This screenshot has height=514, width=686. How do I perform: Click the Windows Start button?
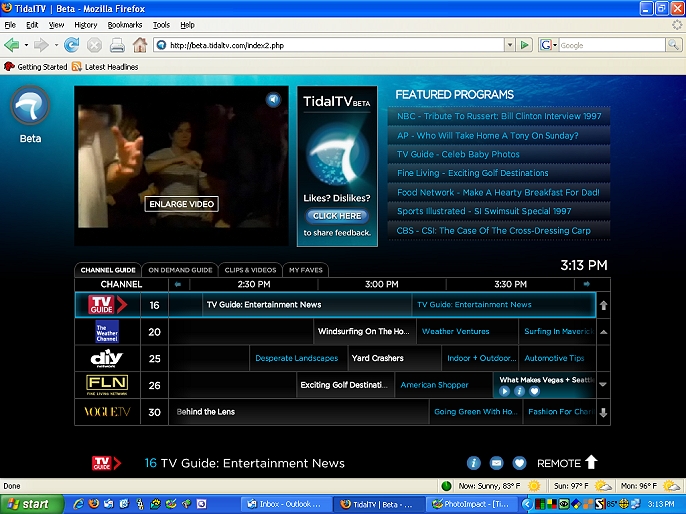point(32,504)
